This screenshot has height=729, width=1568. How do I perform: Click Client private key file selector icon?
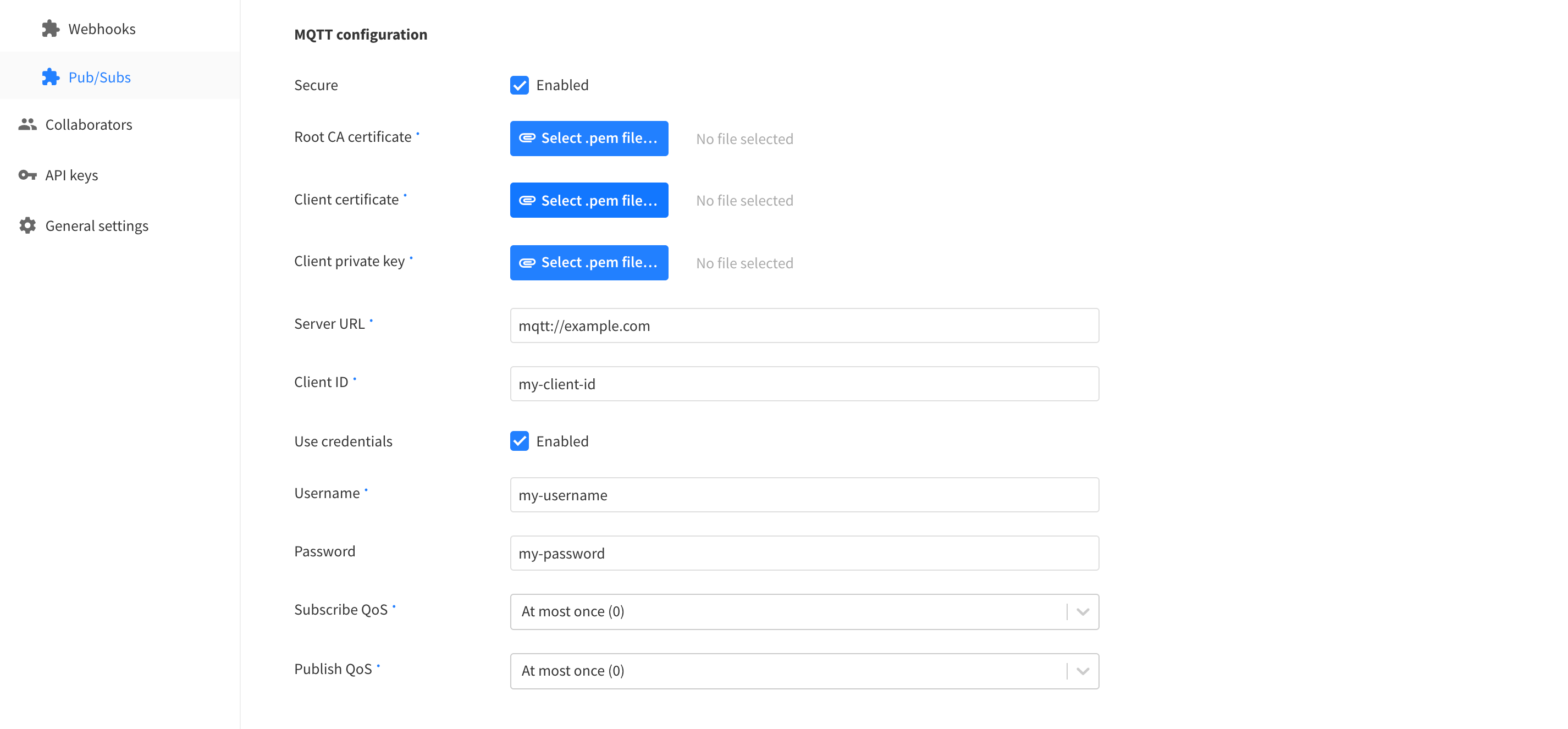click(524, 262)
